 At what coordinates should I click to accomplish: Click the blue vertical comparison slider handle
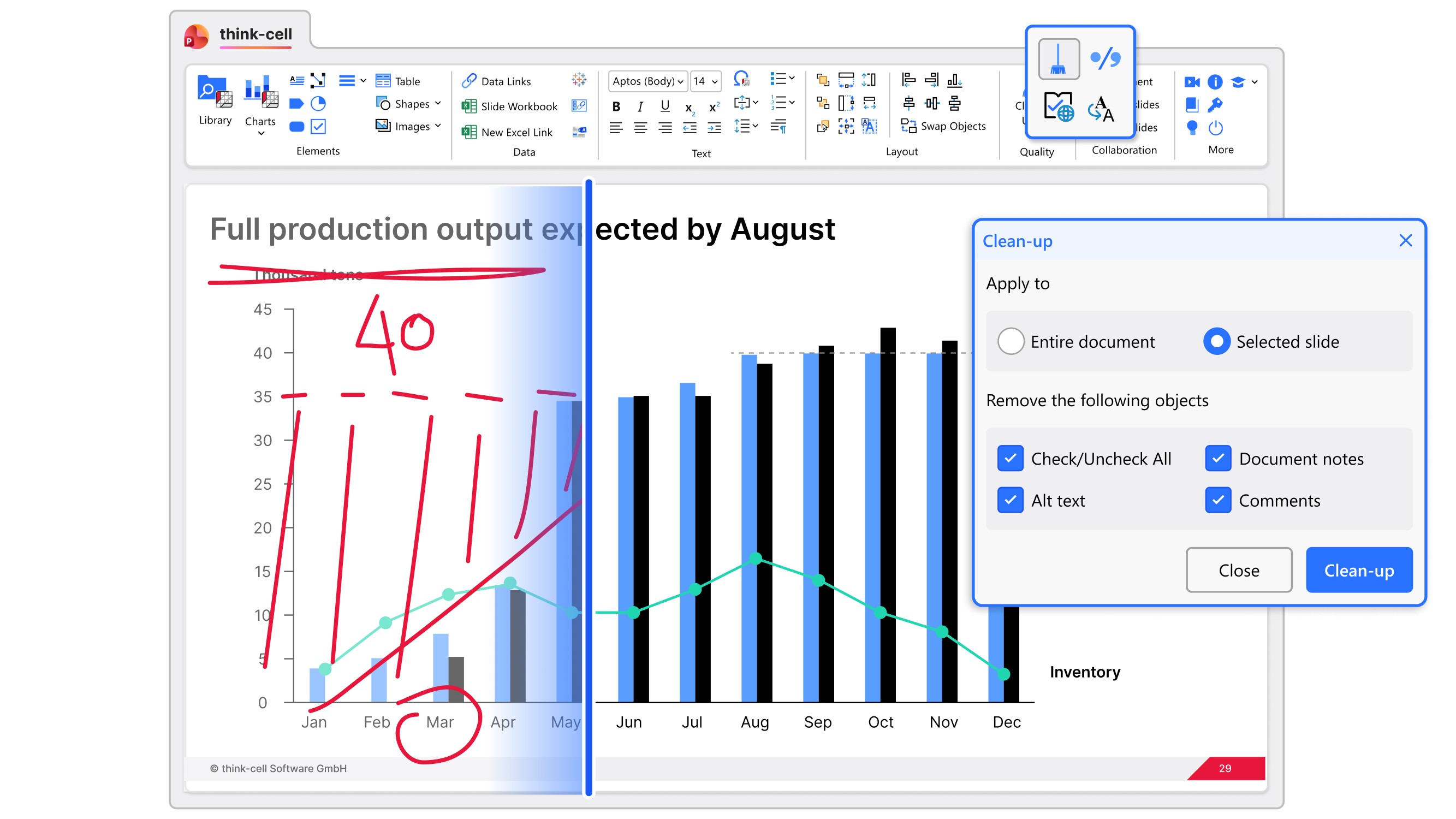tap(589, 486)
